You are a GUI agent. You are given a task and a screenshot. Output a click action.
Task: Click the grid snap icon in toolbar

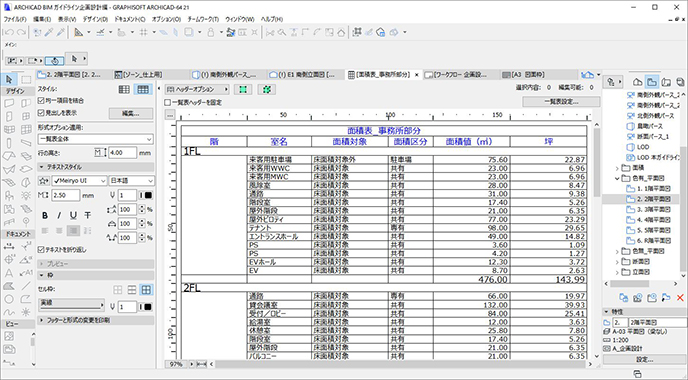tap(143, 32)
